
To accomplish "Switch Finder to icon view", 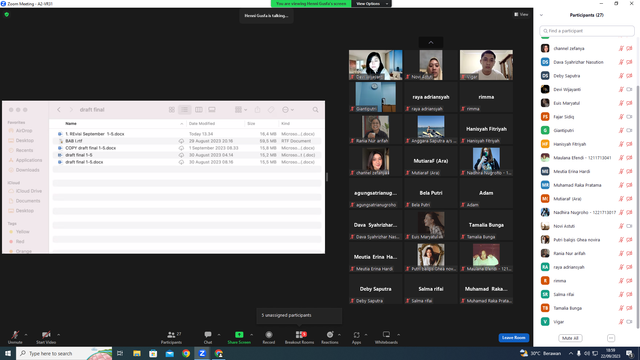I will 171,110.
